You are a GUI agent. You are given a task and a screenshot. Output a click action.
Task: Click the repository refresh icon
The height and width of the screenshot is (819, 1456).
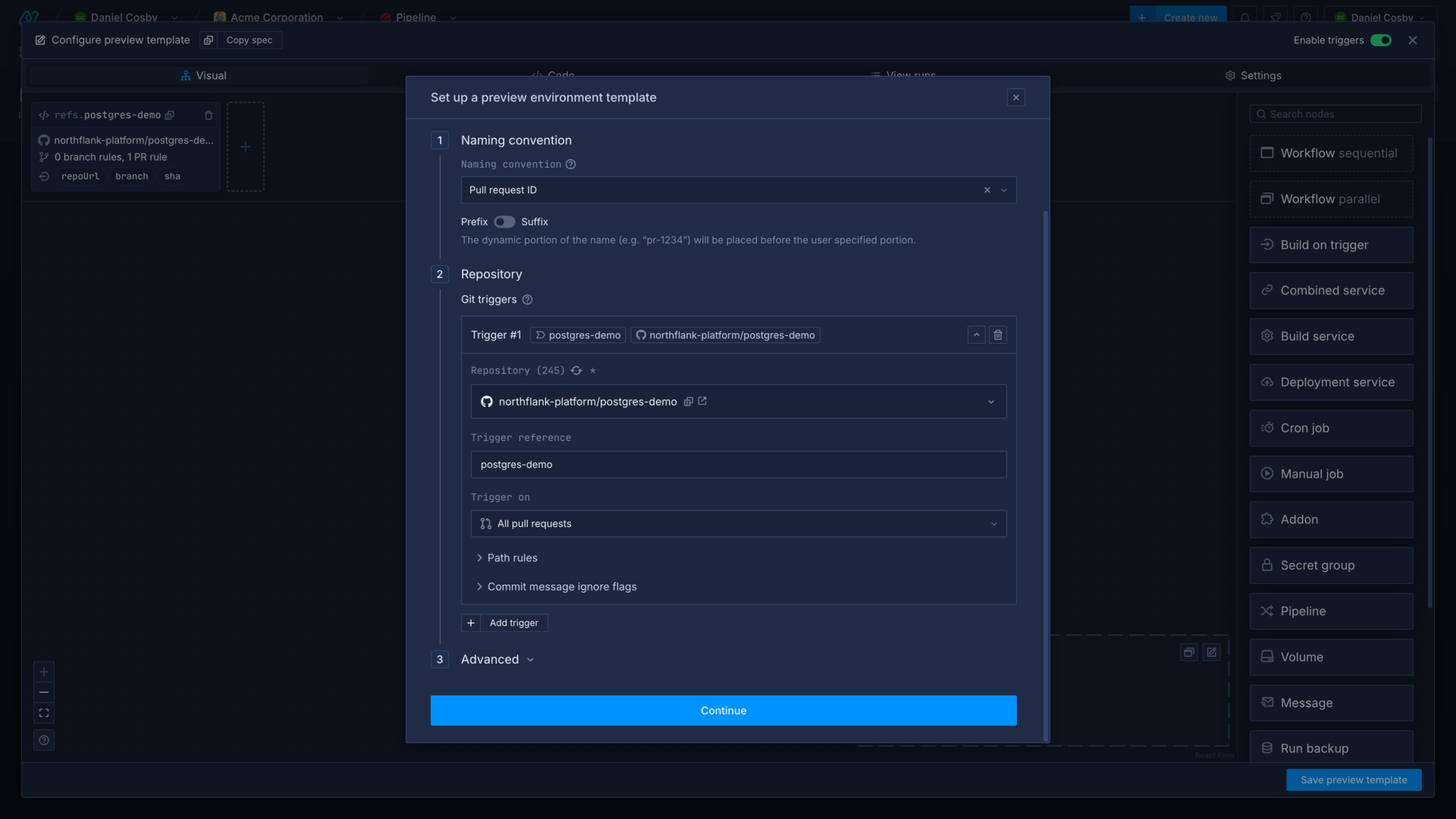(576, 371)
